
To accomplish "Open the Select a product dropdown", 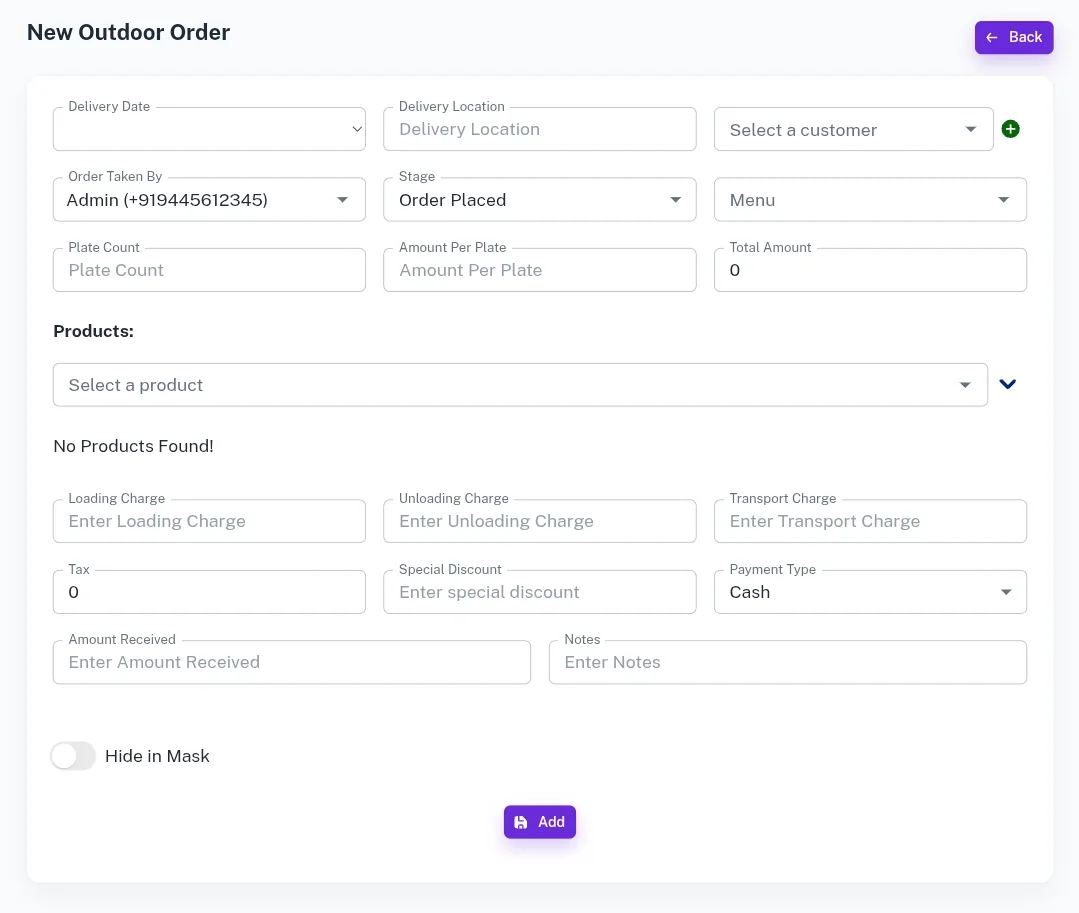I will (x=520, y=385).
